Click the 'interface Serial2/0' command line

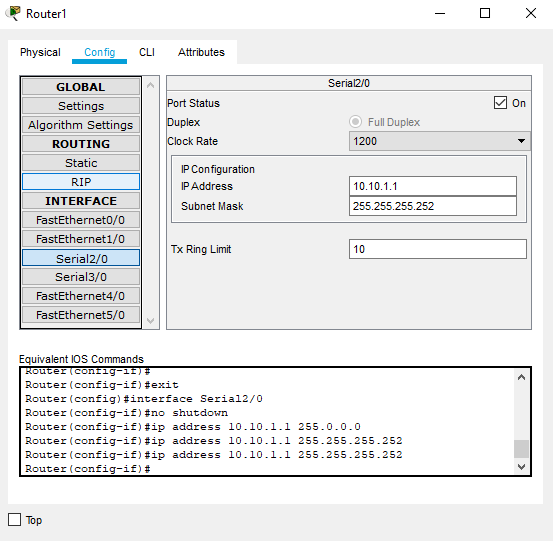(x=144, y=399)
